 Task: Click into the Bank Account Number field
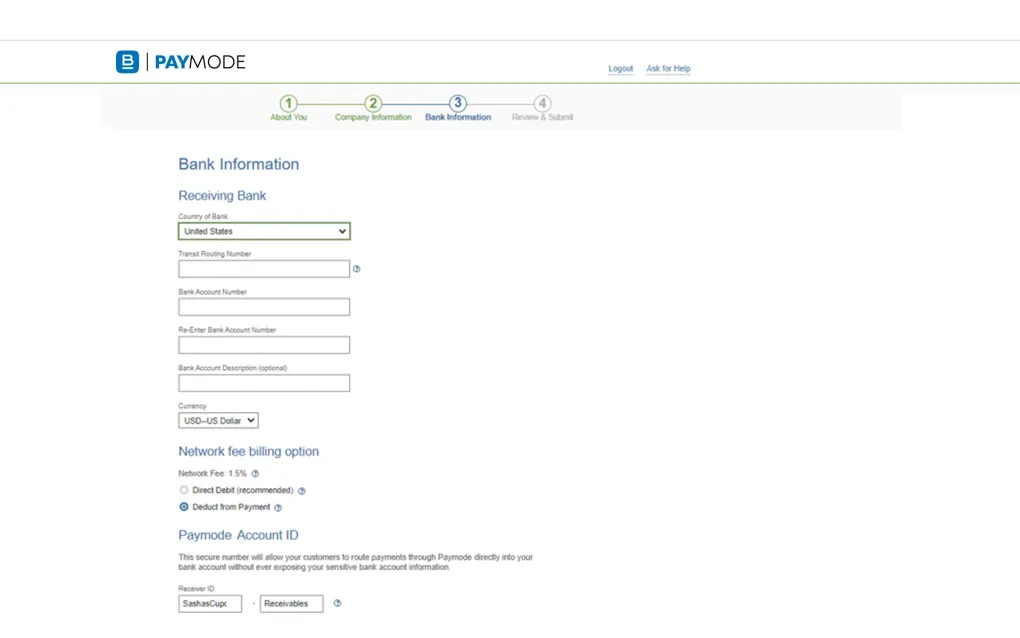(x=264, y=307)
